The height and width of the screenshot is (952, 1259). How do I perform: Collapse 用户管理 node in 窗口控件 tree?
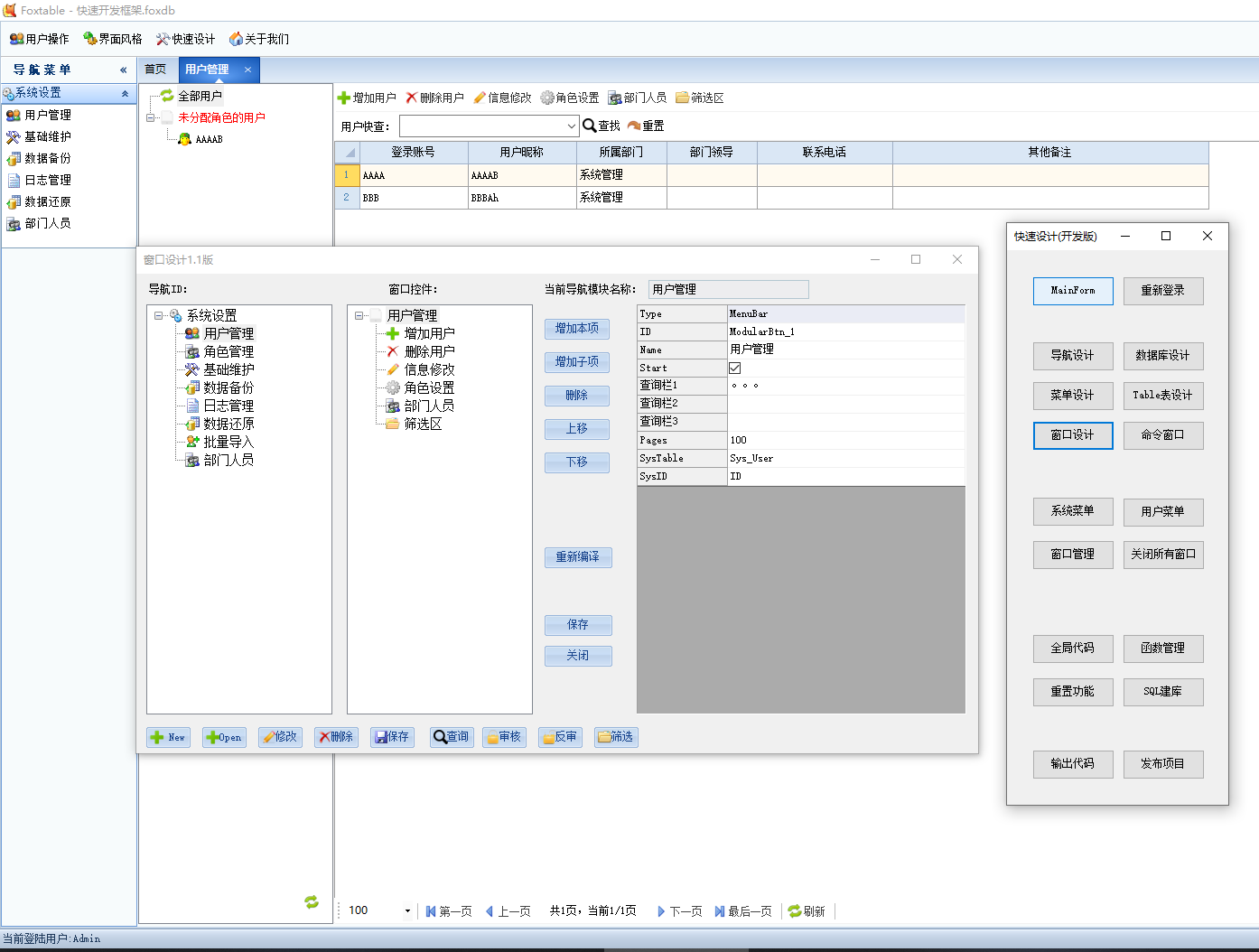point(359,315)
